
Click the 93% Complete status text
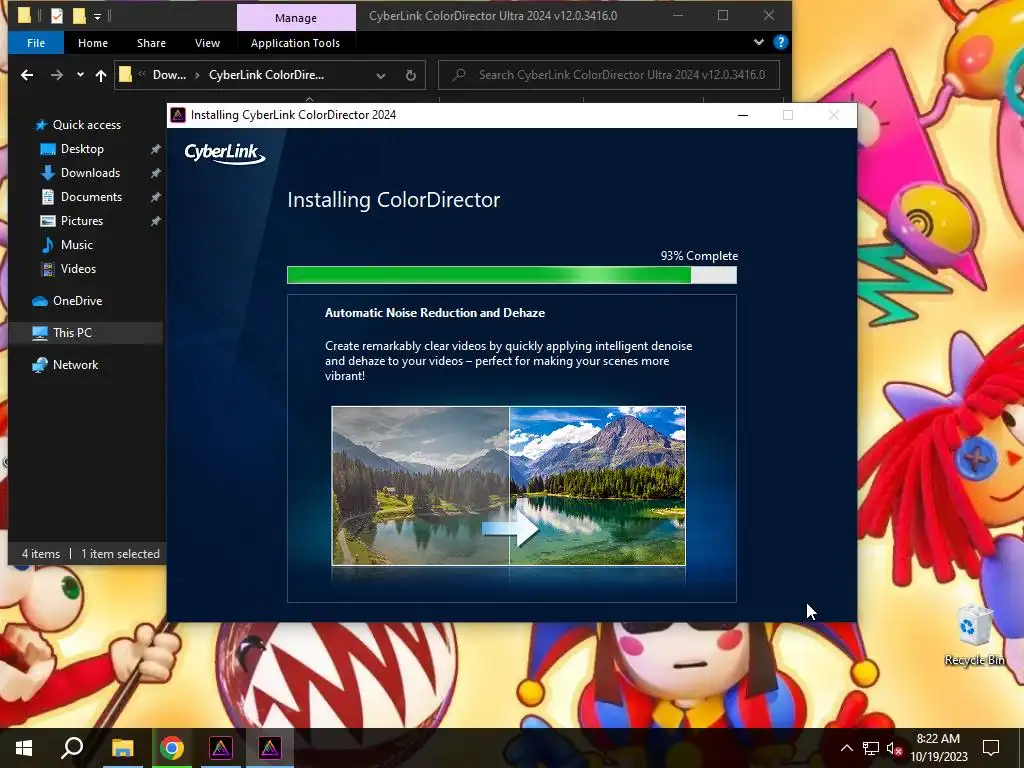click(x=699, y=256)
